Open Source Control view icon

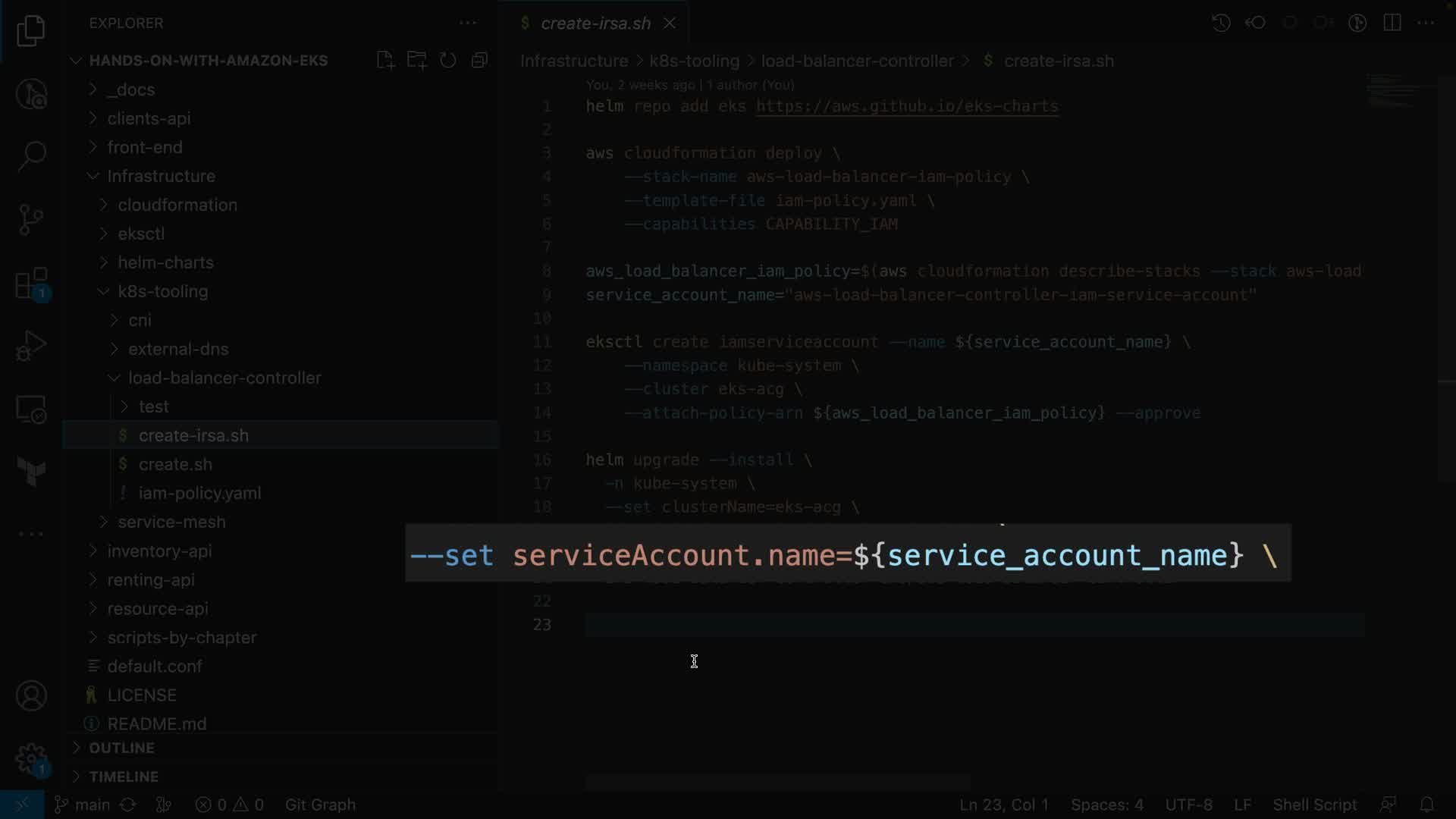click(x=31, y=220)
